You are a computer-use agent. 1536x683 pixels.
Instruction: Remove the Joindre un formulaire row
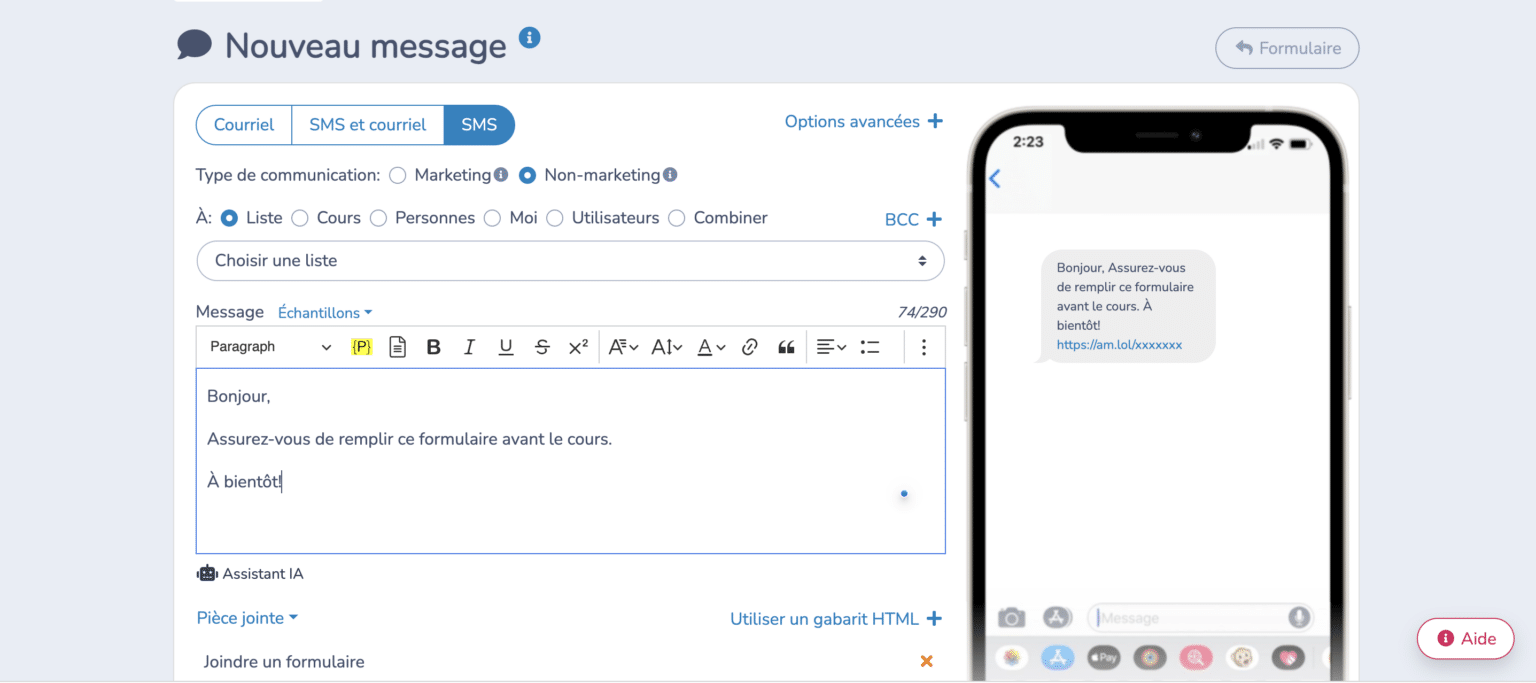927,661
